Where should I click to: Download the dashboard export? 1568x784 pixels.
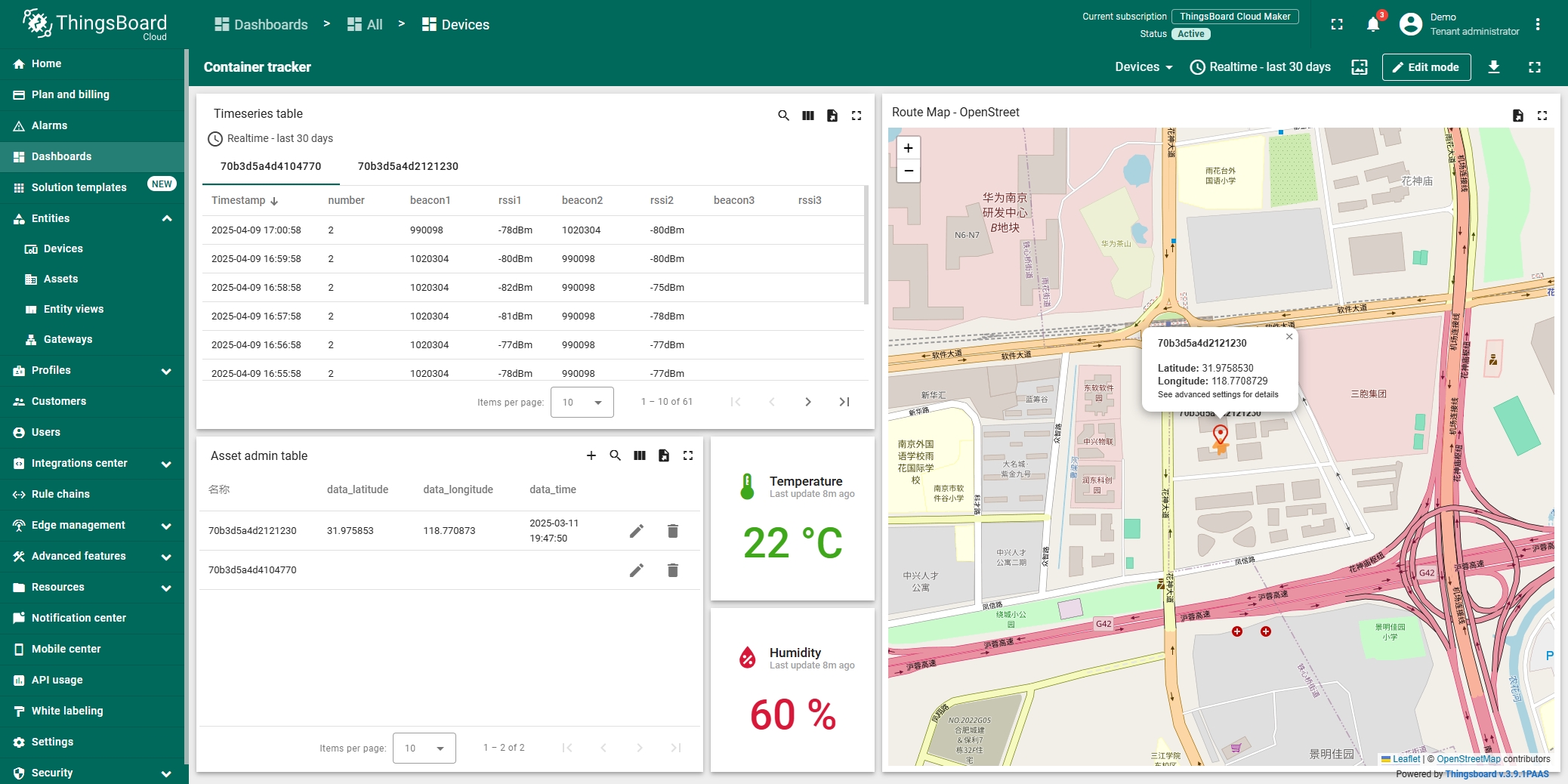point(1494,67)
